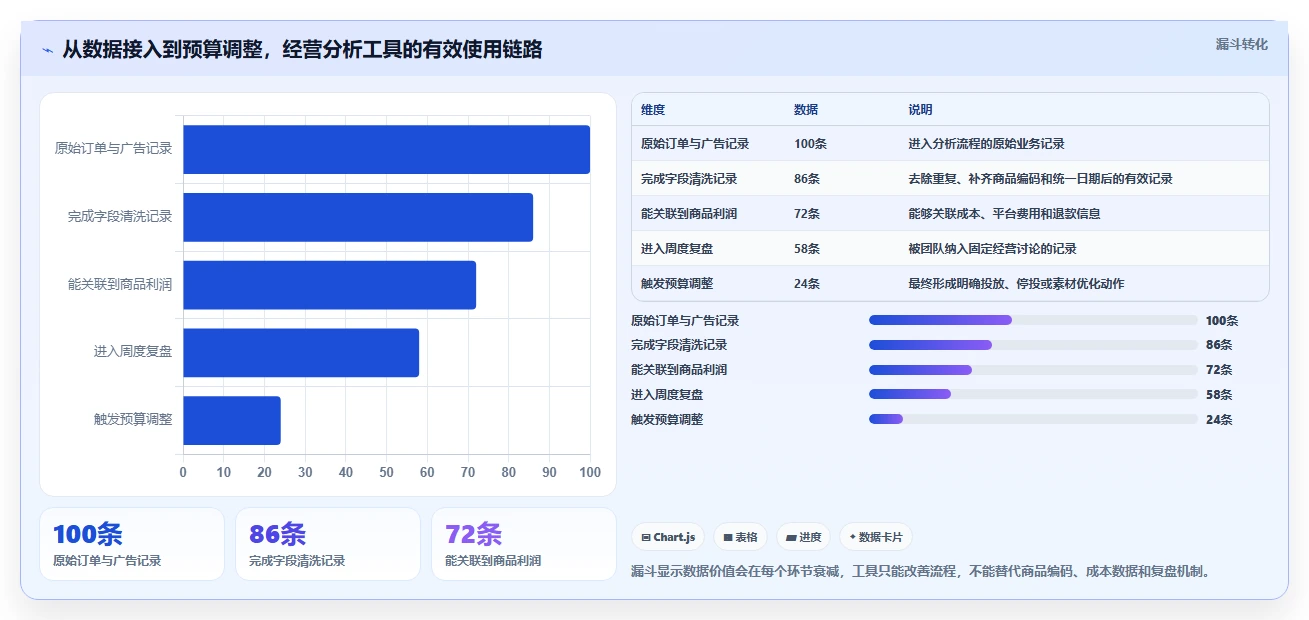Open the 100条 summary card
The image size is (1309, 620).
[x=132, y=544]
